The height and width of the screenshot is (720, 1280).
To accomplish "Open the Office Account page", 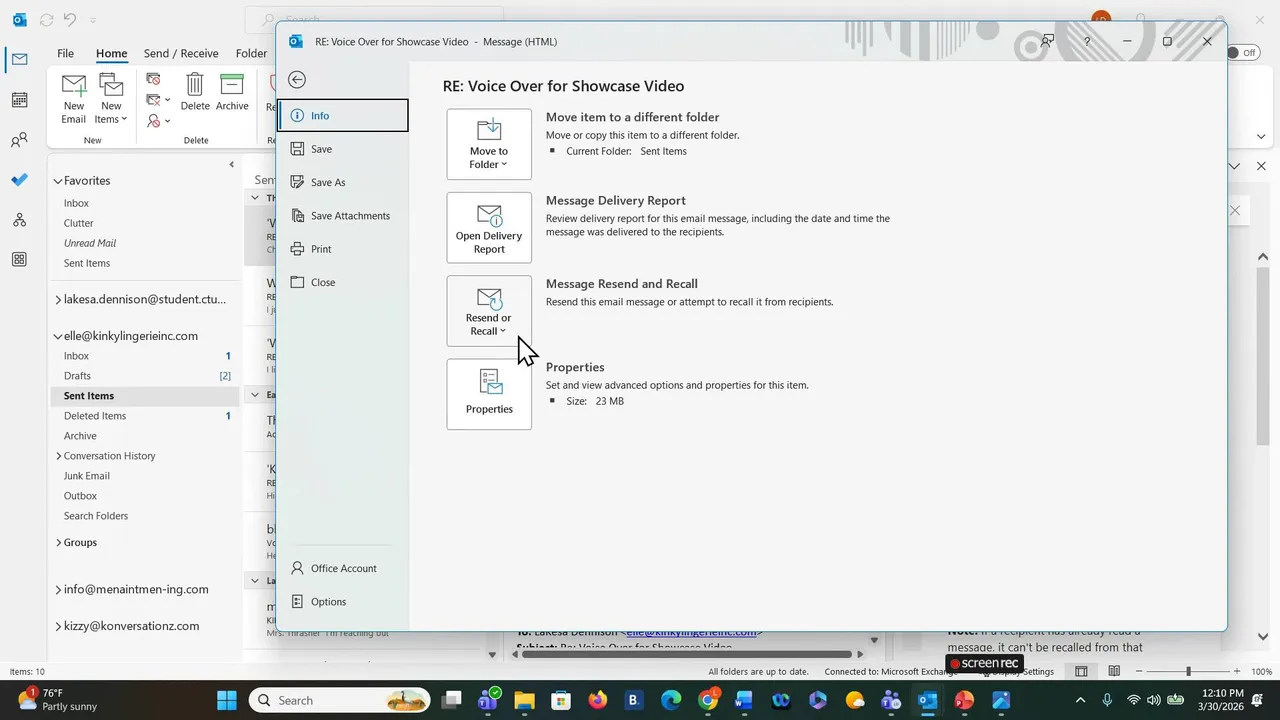I will pyautogui.click(x=343, y=568).
